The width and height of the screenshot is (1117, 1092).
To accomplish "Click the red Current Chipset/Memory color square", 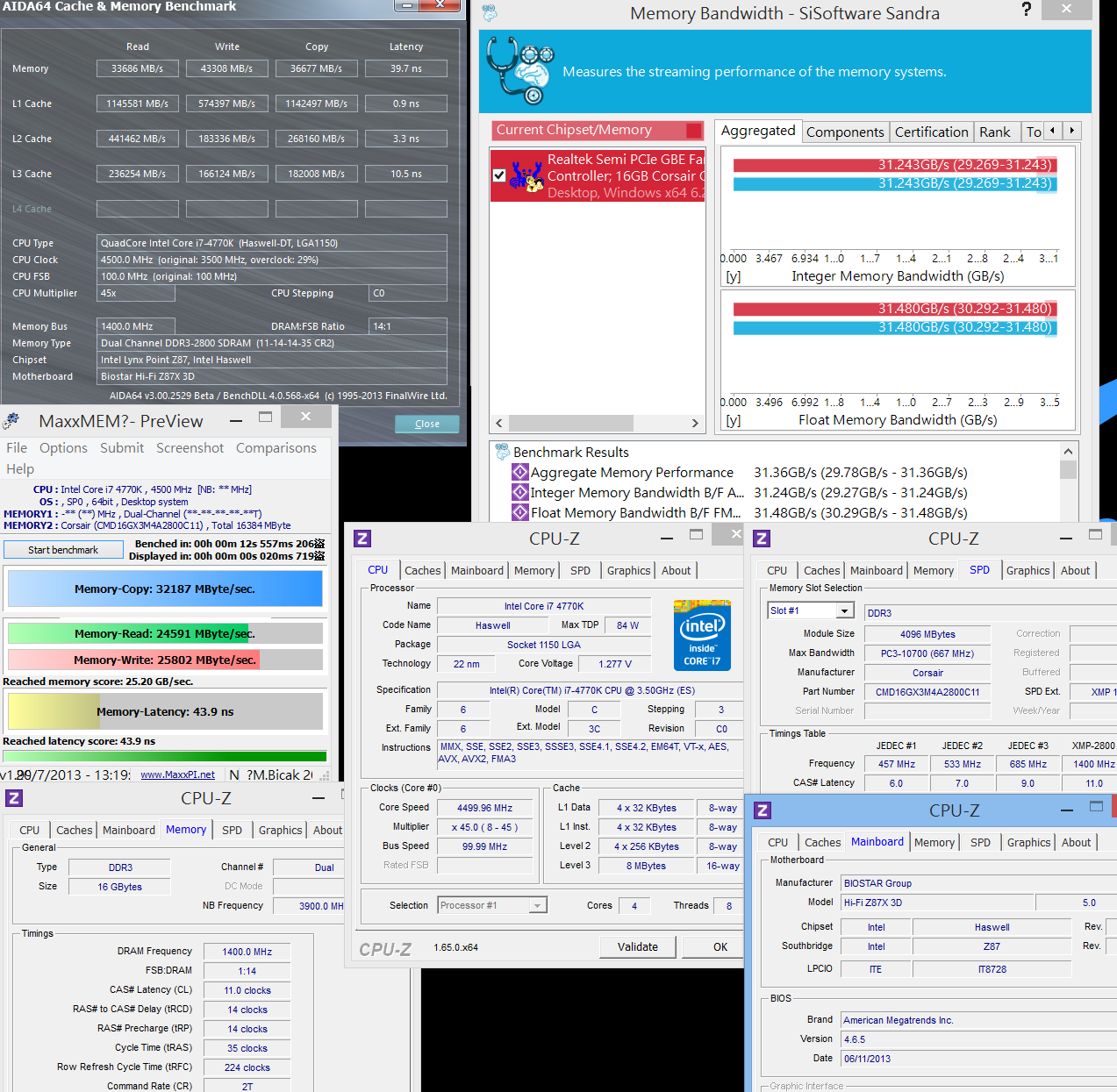I will coord(694,131).
